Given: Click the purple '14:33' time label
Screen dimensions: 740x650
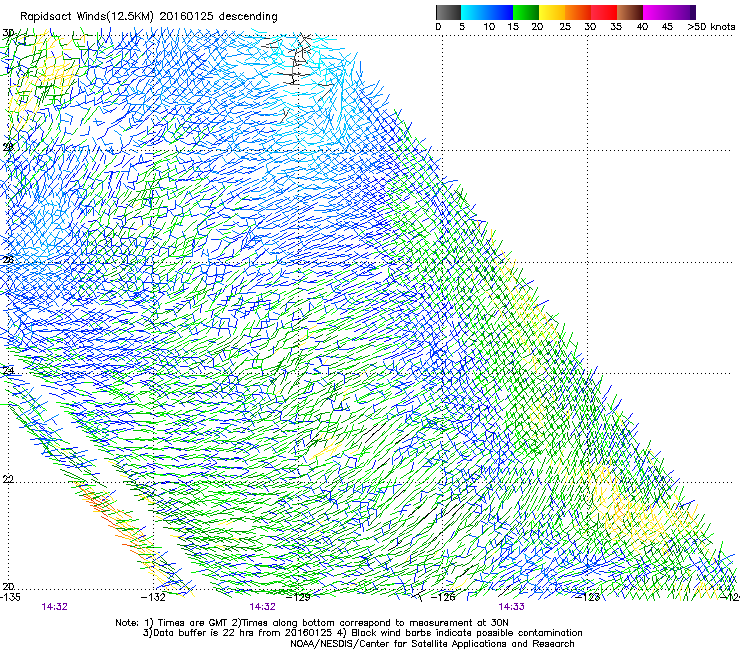Looking at the screenshot, I should click(x=512, y=607).
